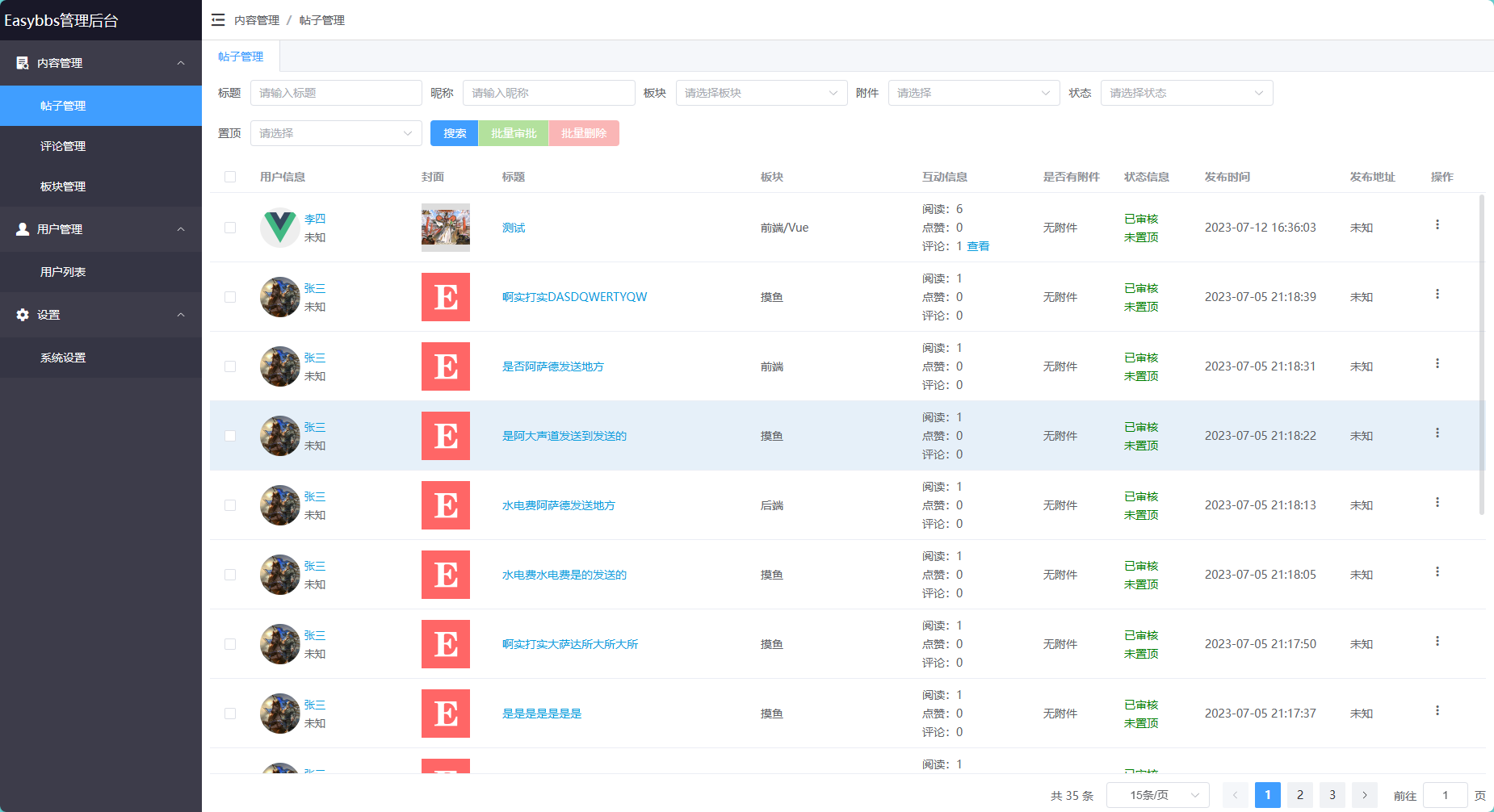Collapse the 设置 menu chevron
The height and width of the screenshot is (812, 1494).
pos(181,315)
